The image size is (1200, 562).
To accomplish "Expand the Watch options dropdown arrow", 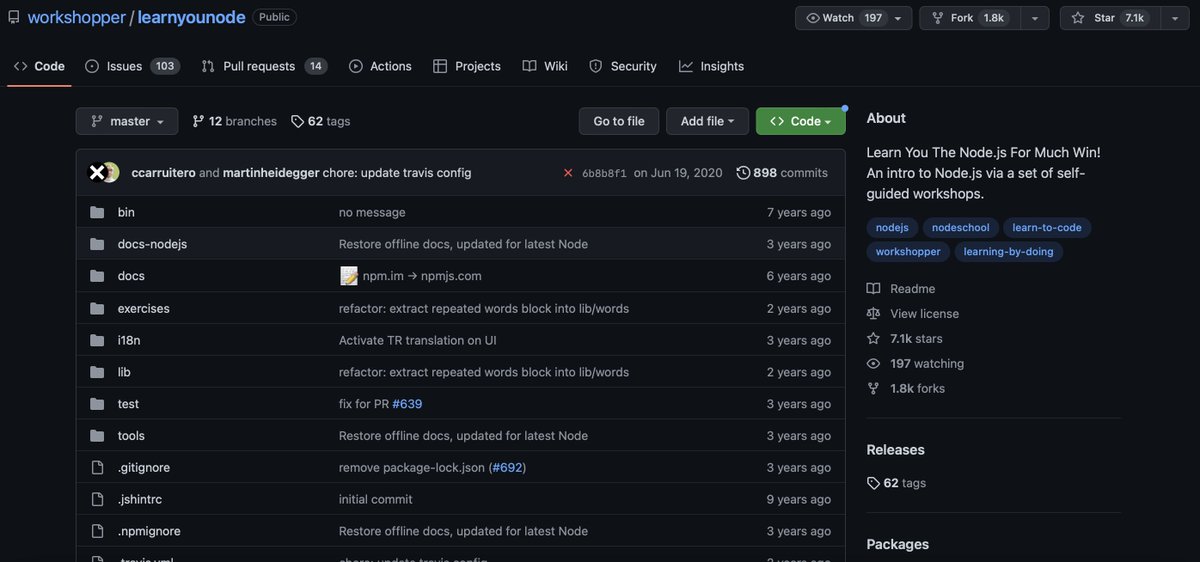I will tap(898, 18).
